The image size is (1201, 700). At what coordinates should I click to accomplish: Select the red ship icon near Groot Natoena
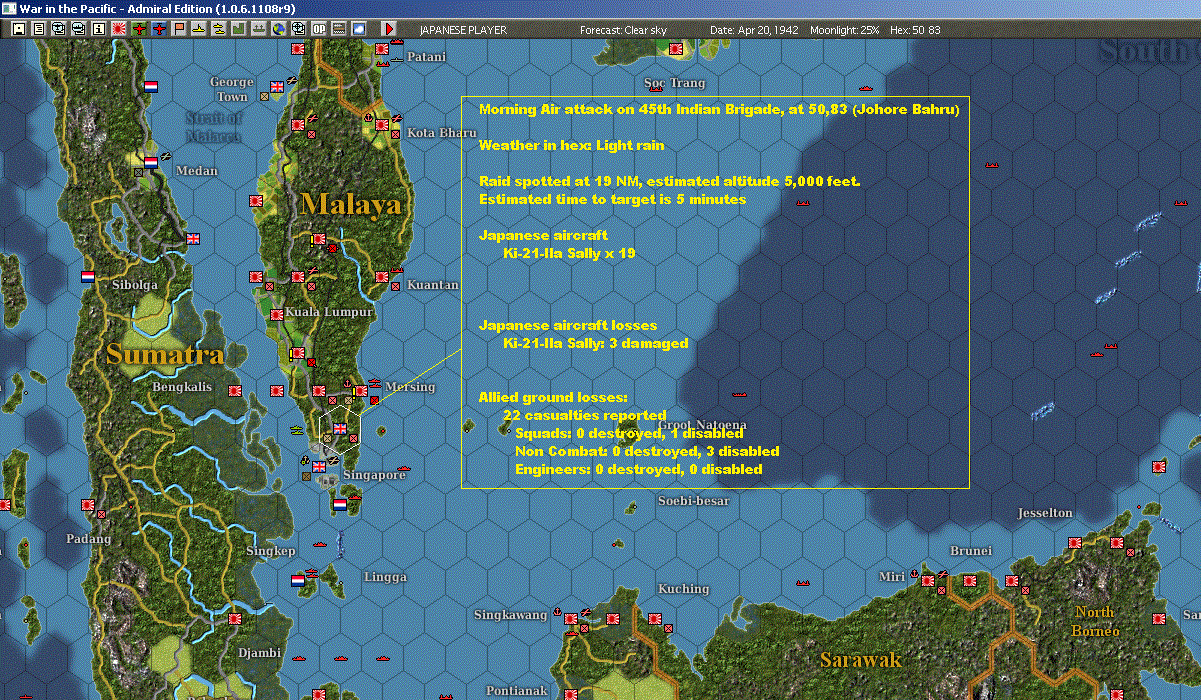tap(740, 394)
